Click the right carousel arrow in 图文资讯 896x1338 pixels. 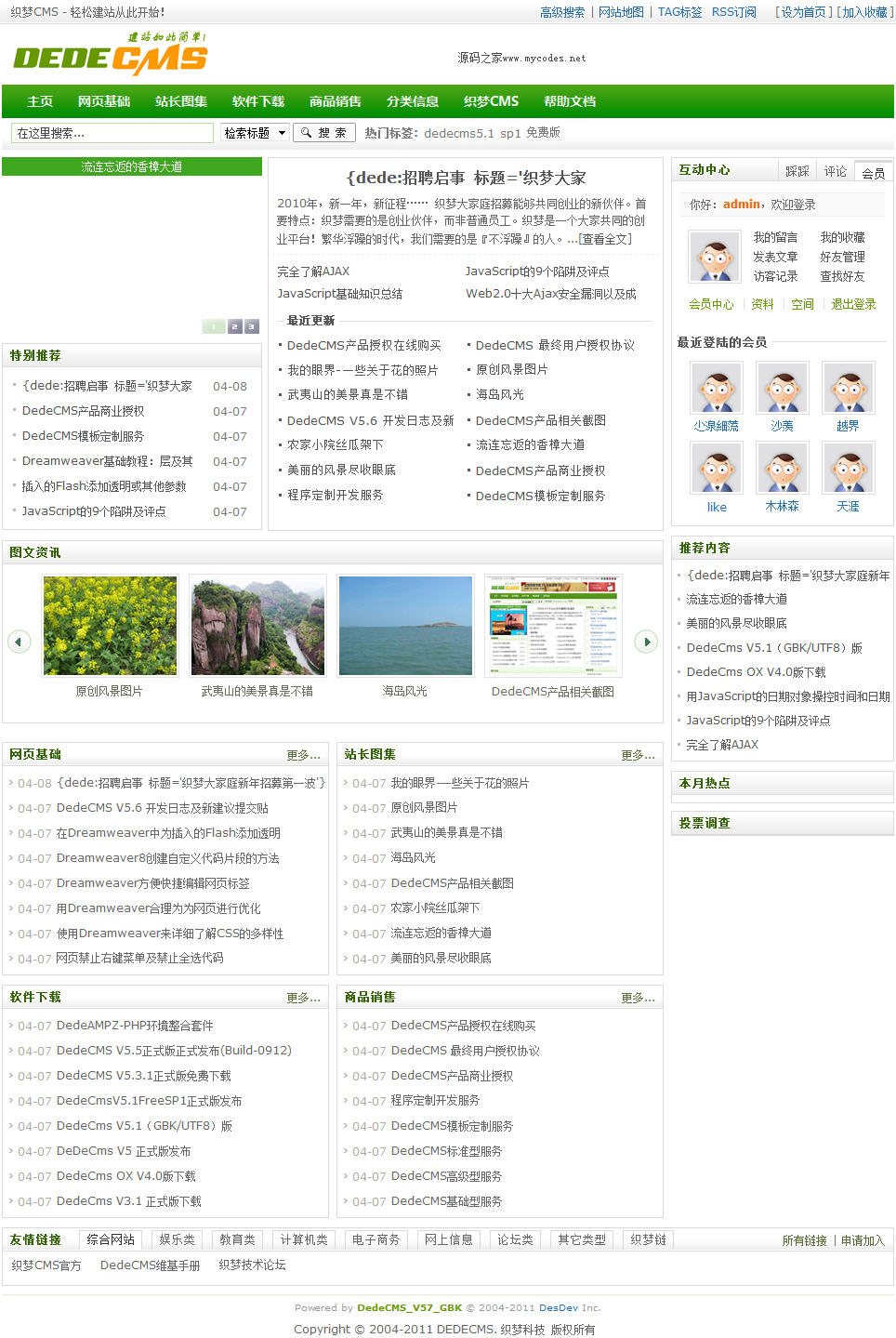click(x=646, y=642)
